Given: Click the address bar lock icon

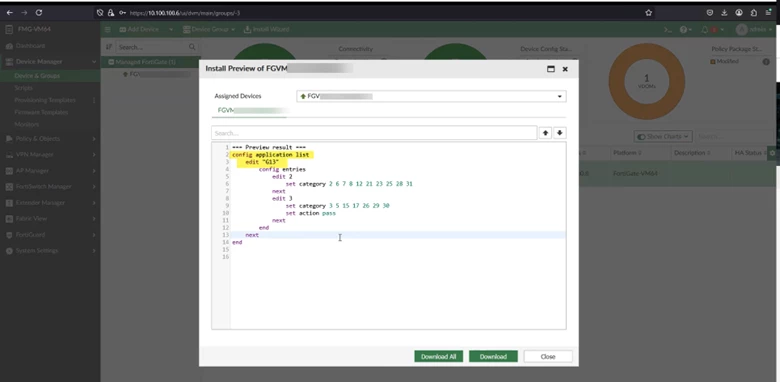Looking at the screenshot, I should click(111, 13).
